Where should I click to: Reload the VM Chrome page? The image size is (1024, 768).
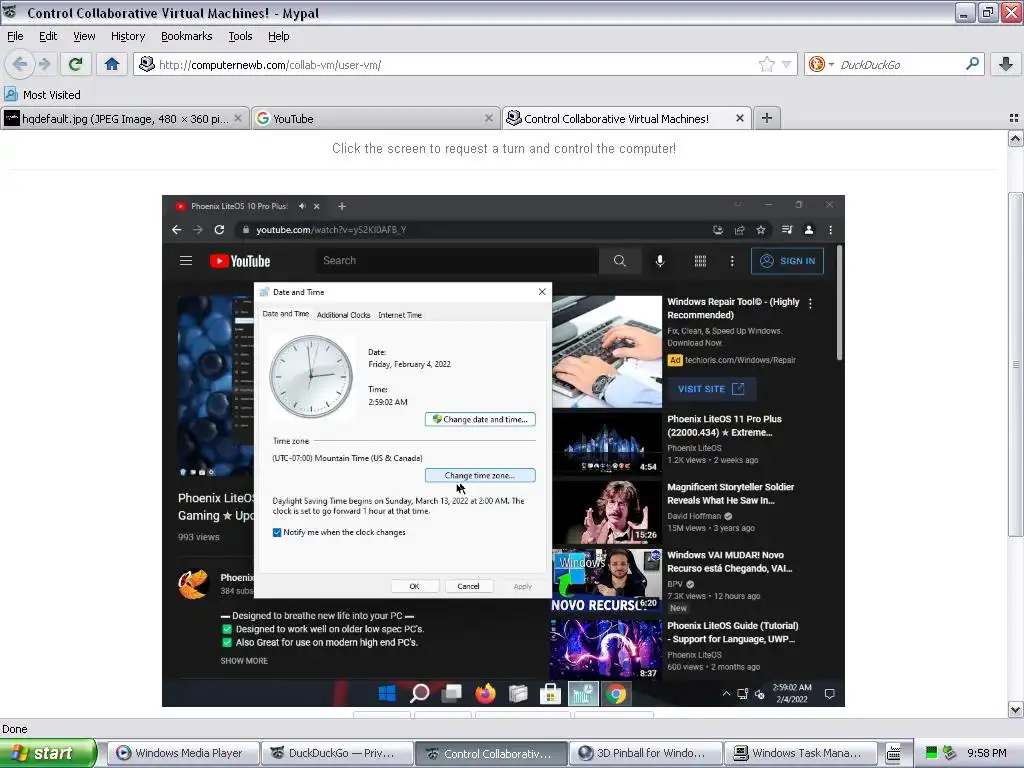pyautogui.click(x=219, y=229)
